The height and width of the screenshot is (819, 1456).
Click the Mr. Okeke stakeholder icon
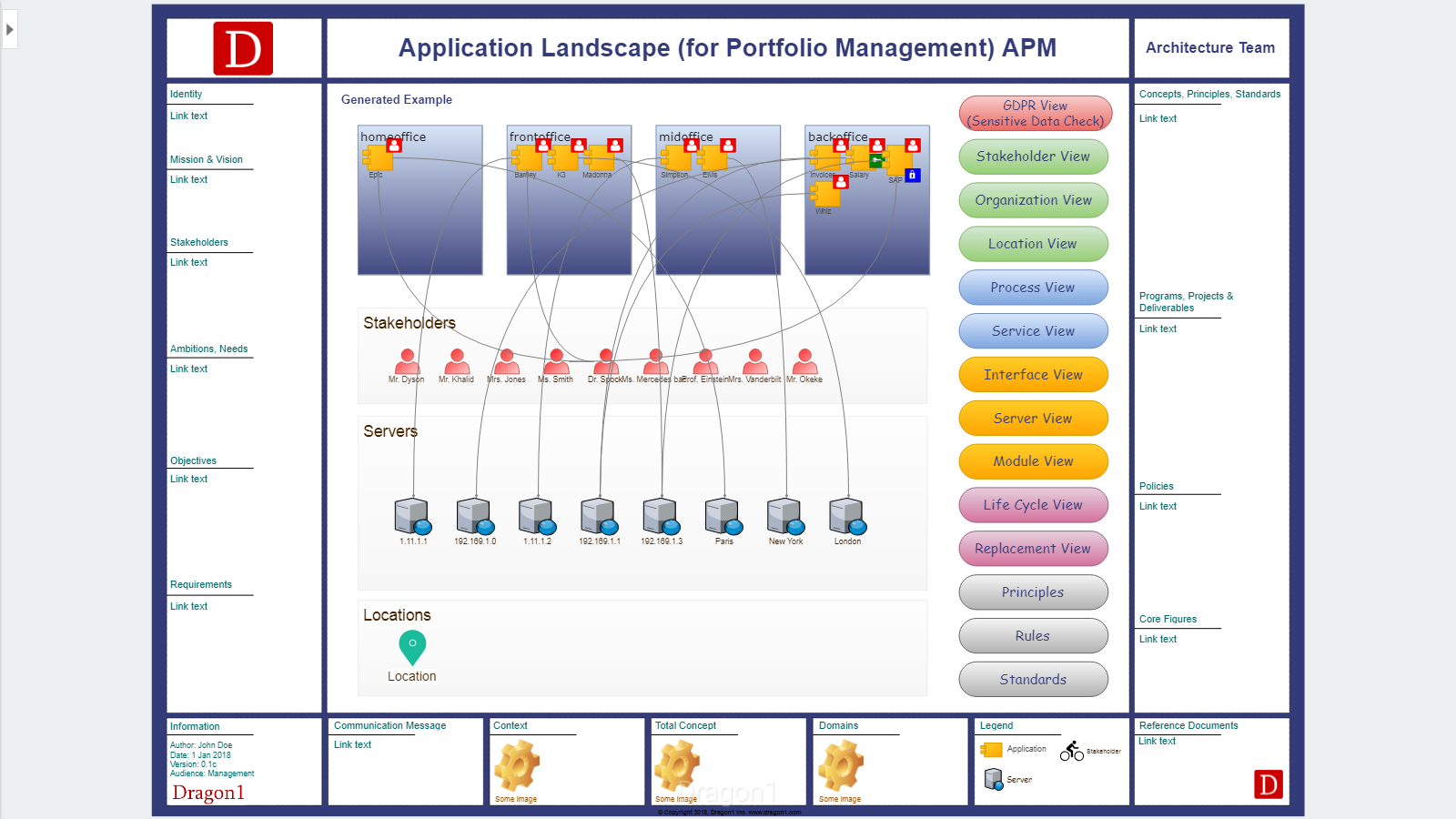[804, 362]
